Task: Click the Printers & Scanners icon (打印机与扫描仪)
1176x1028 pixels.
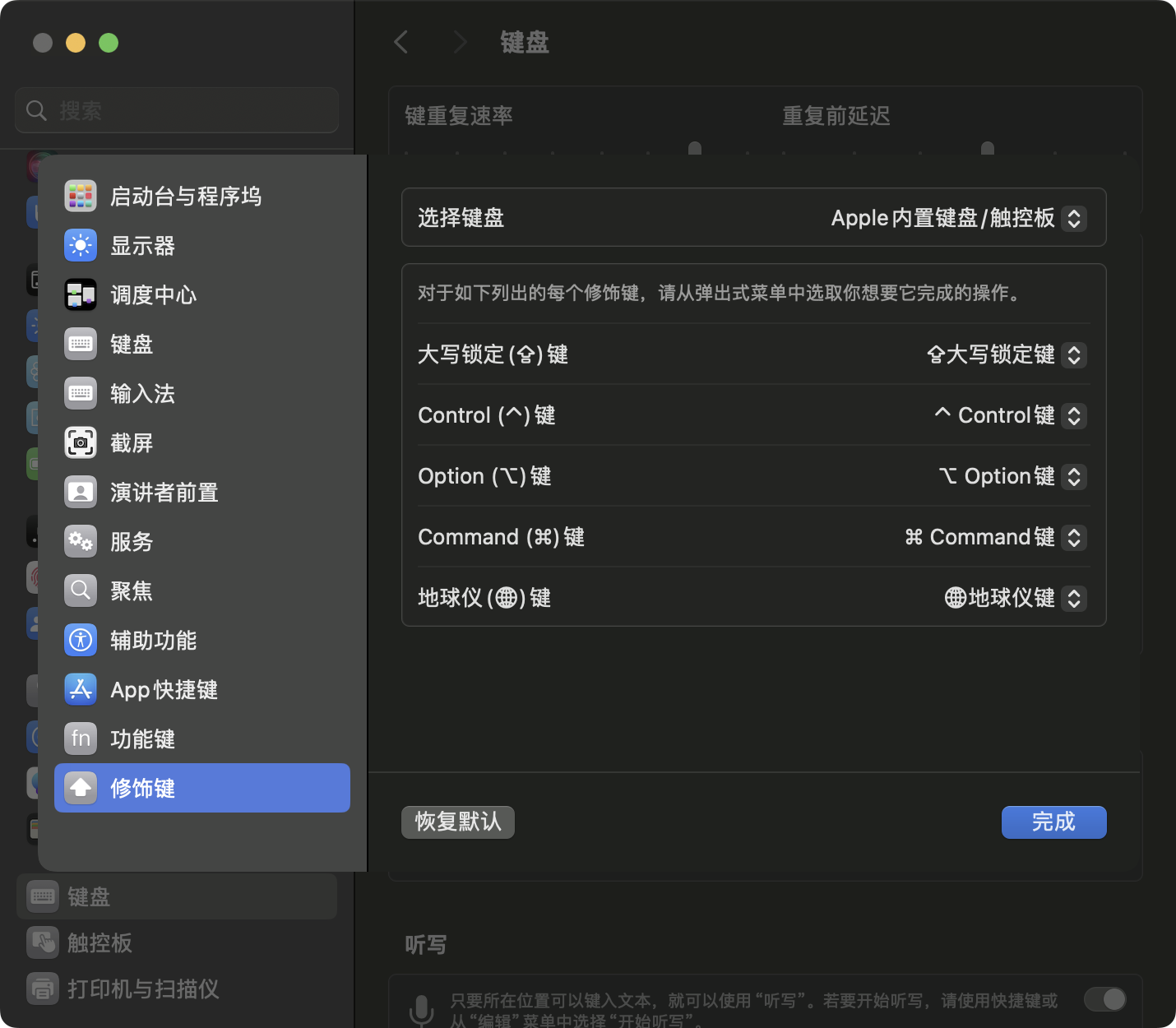Action: pyautogui.click(x=43, y=989)
